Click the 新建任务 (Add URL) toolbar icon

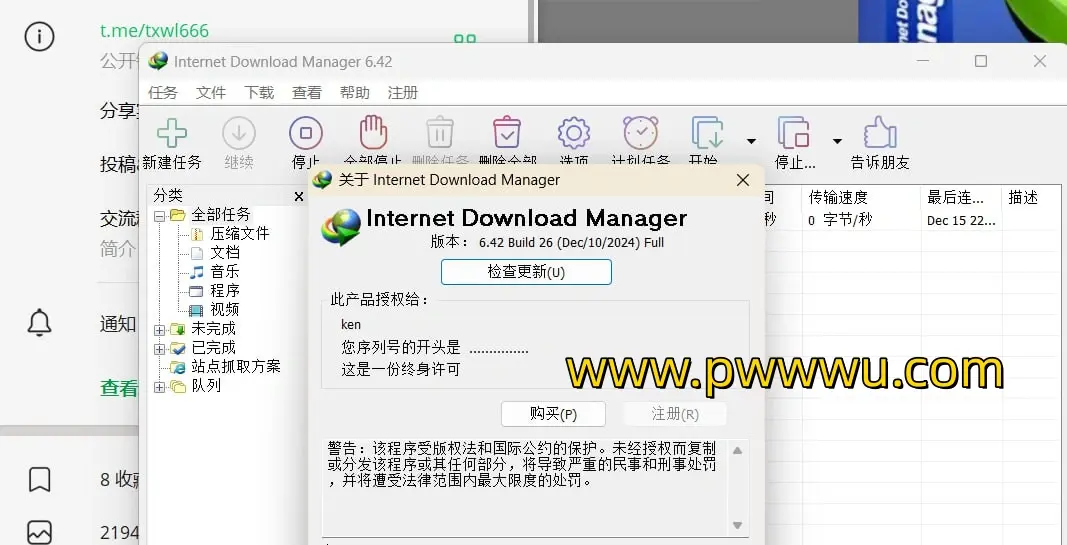pyautogui.click(x=172, y=134)
